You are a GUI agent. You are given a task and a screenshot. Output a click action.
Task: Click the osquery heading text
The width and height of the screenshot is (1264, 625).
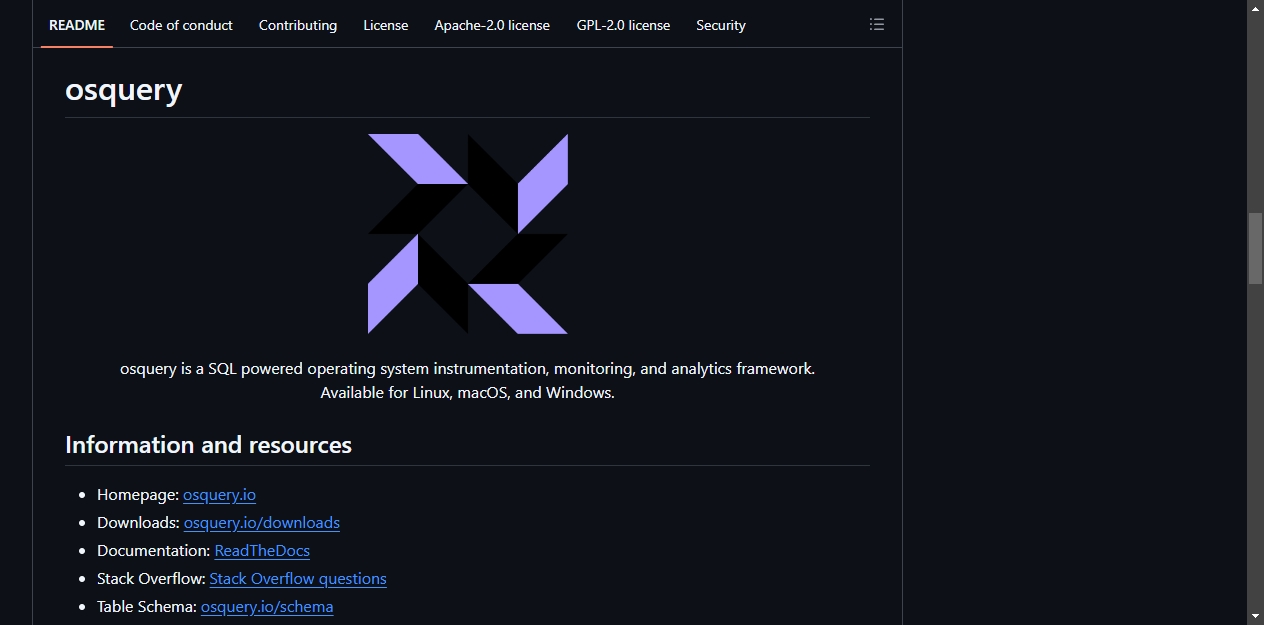point(123,90)
